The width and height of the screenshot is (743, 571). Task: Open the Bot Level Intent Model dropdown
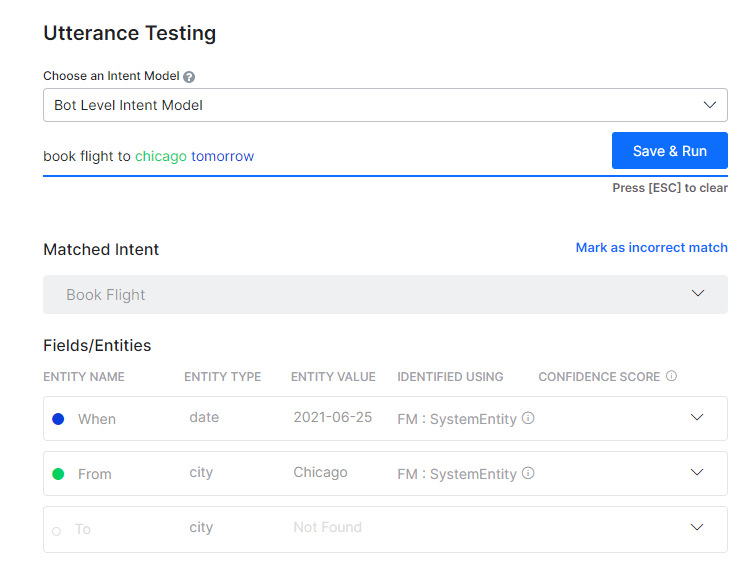[x=385, y=105]
